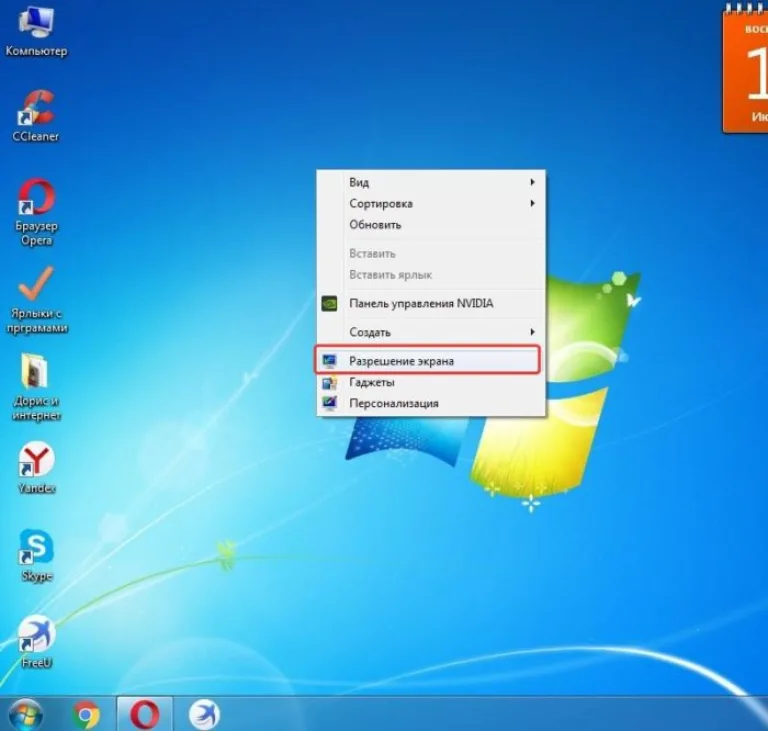Expand the Вид submenu
768x731 pixels.
point(431,182)
